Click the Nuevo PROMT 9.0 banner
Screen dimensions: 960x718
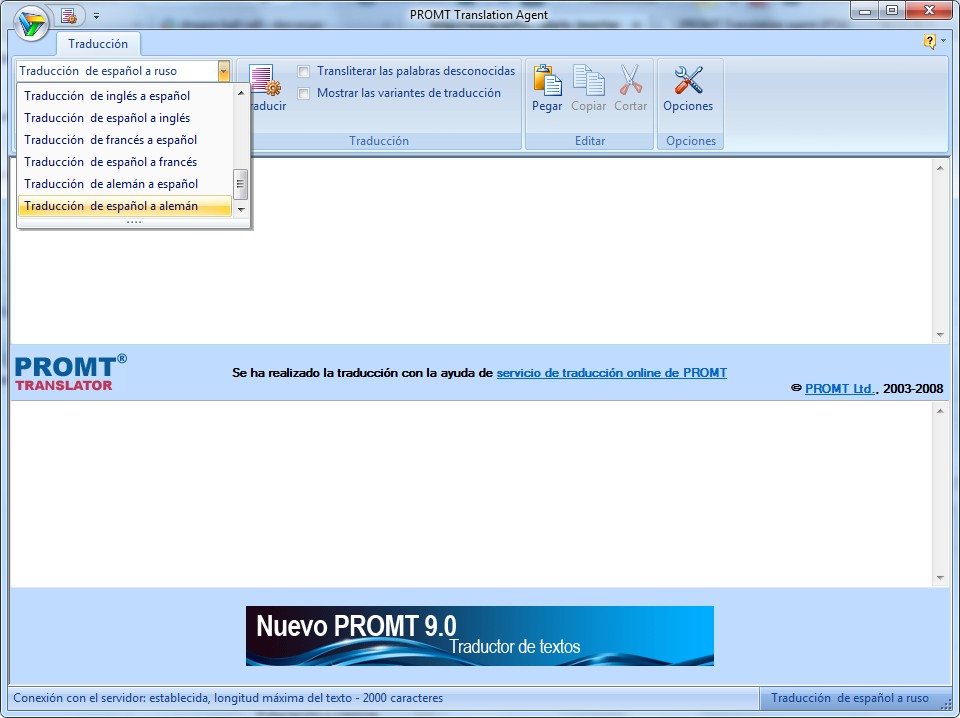point(480,636)
